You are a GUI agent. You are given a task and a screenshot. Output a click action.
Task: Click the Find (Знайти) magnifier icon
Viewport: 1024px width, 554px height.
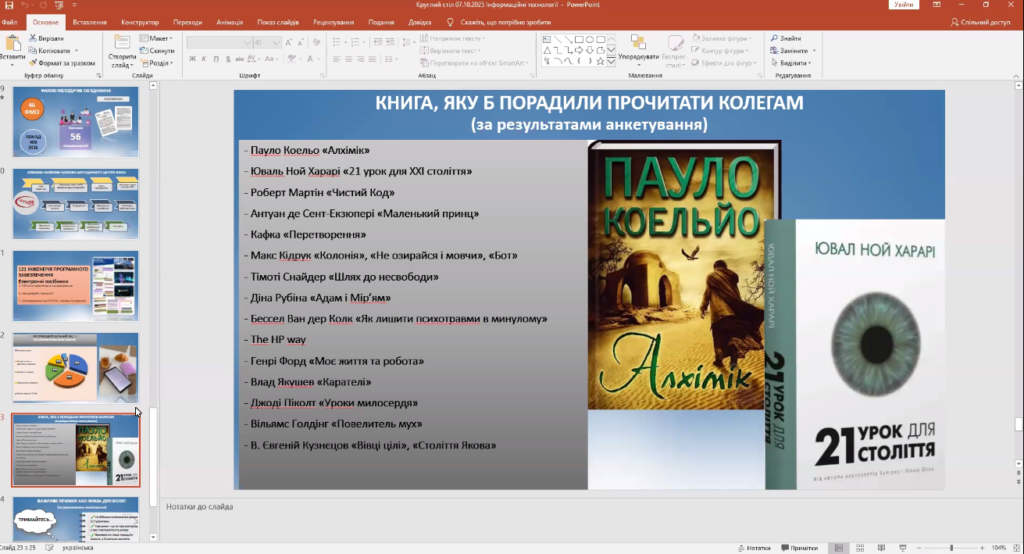(x=774, y=37)
